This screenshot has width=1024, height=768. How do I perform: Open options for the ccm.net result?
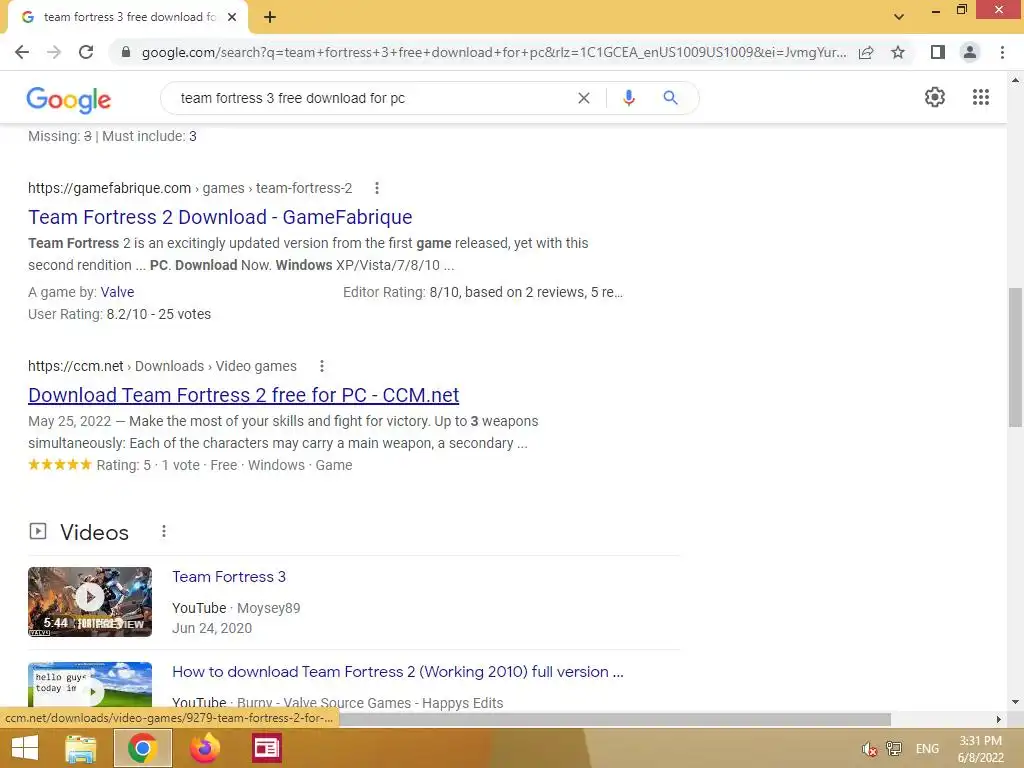click(x=321, y=366)
